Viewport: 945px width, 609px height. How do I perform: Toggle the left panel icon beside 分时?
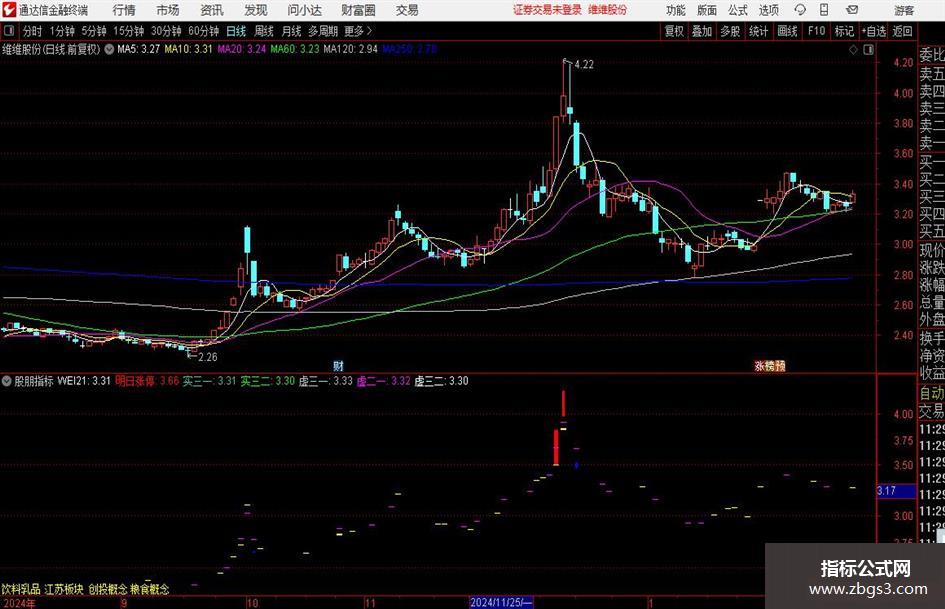9,31
